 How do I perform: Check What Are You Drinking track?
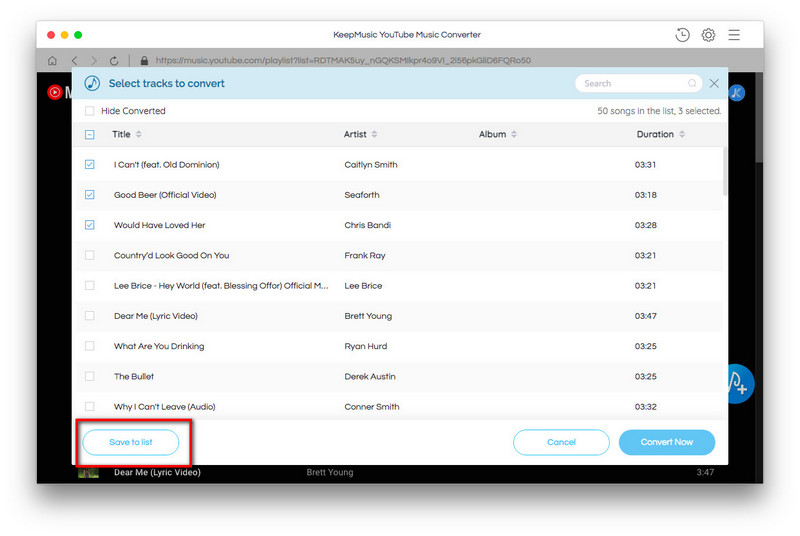click(90, 346)
